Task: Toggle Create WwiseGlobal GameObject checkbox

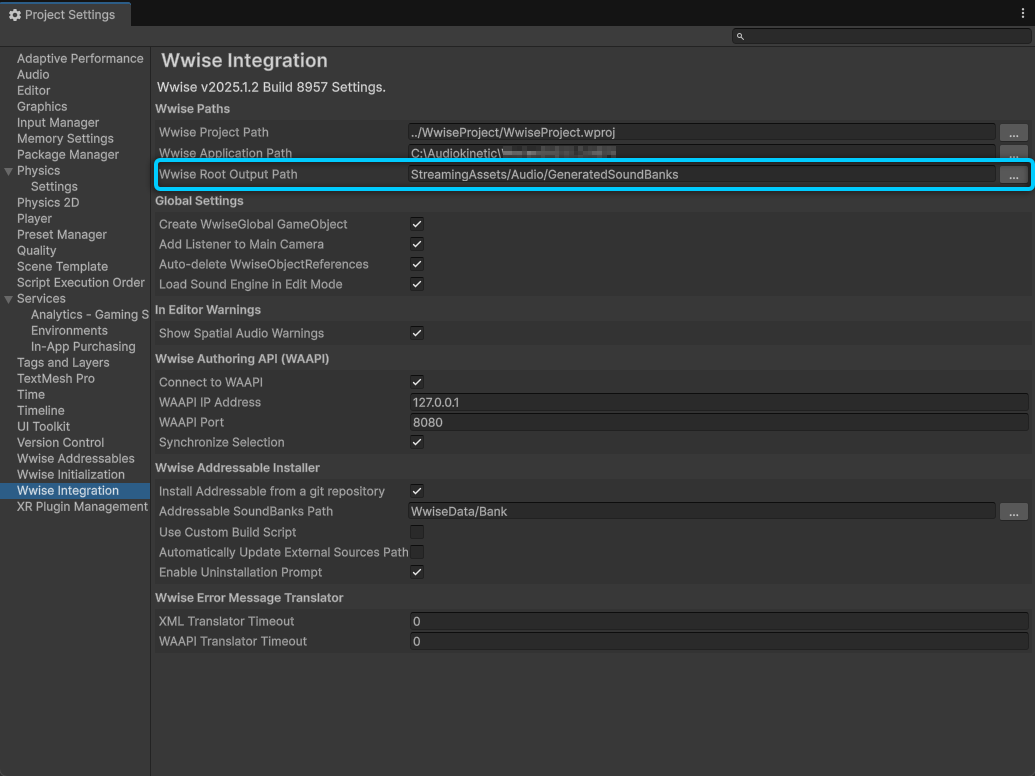Action: pyautogui.click(x=417, y=225)
